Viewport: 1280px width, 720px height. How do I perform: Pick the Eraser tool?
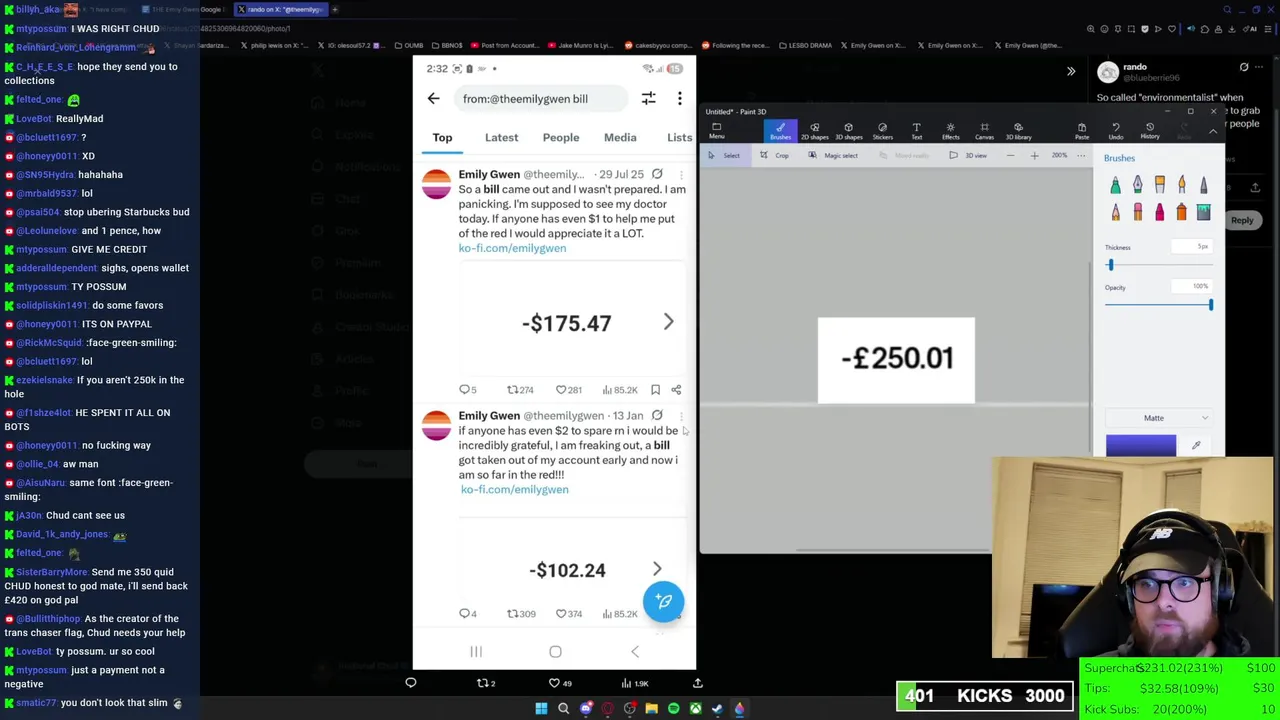pos(1137,211)
